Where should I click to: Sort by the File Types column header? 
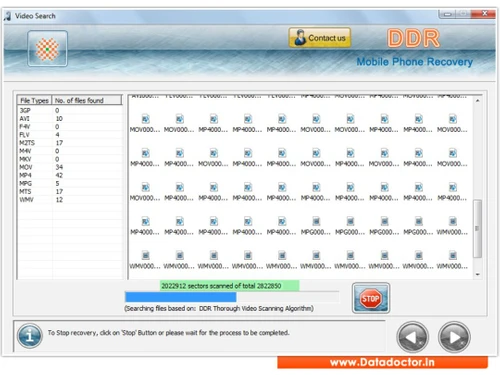pyautogui.click(x=34, y=100)
